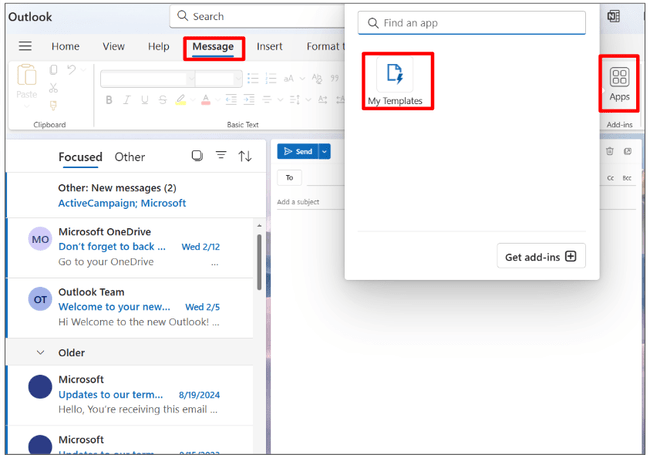Collapse the Older messages group
The height and width of the screenshot is (458, 650).
[41, 353]
